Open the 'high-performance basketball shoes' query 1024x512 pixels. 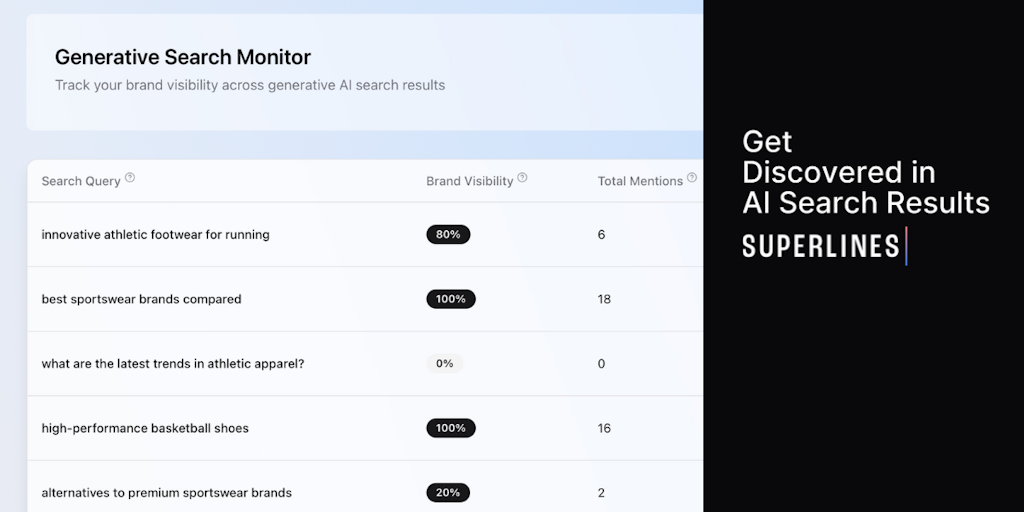click(145, 428)
